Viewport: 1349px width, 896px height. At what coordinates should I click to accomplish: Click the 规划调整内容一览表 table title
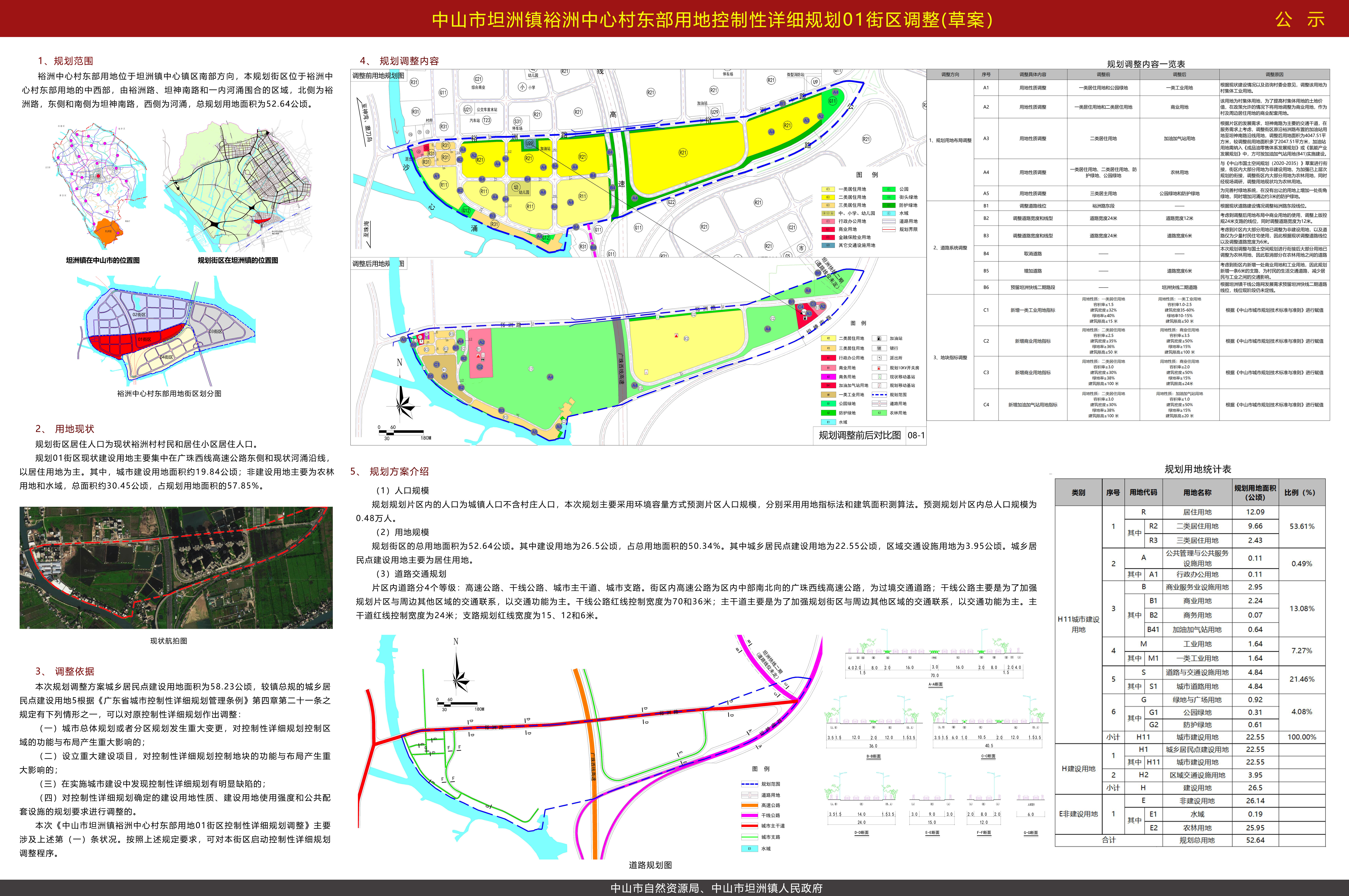coord(1146,64)
